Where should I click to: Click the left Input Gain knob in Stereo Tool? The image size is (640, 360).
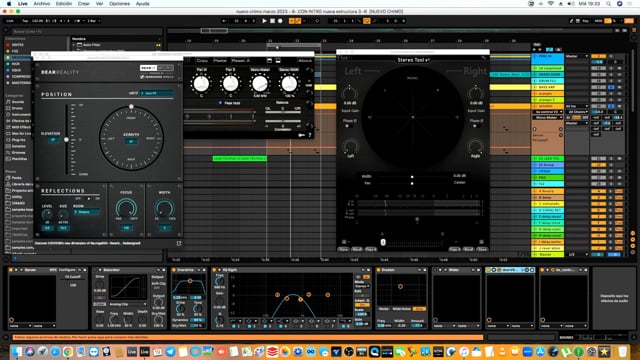pos(349,93)
